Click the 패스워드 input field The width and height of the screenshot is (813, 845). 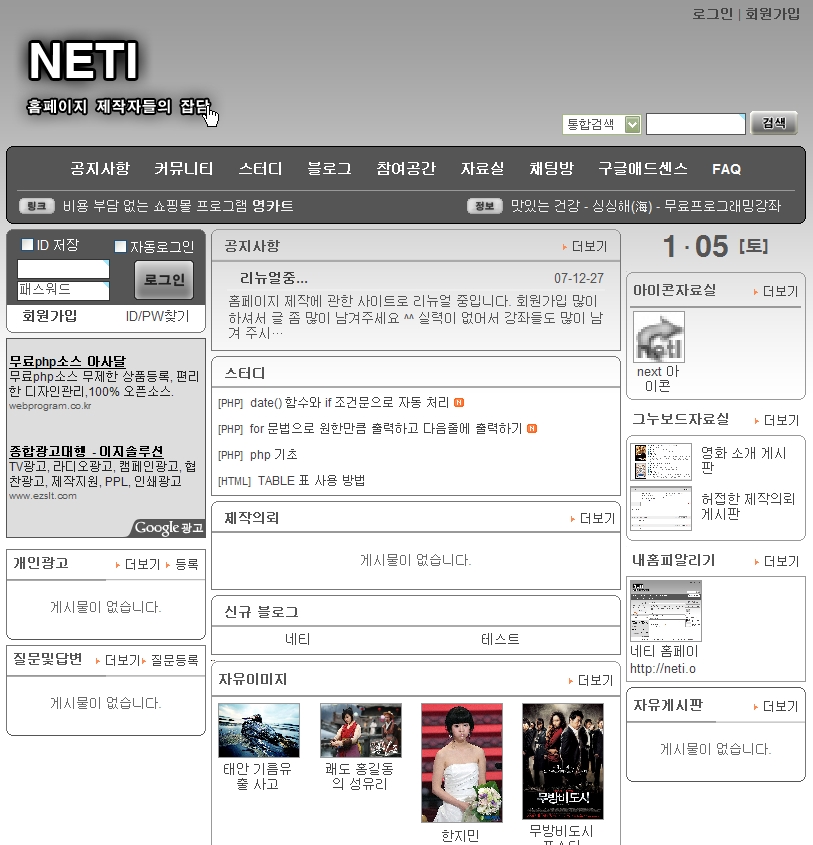[x=63, y=290]
